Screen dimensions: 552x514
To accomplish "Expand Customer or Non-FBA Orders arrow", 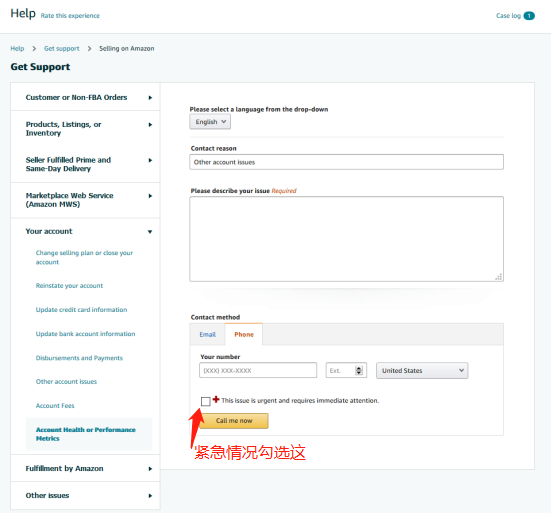I will click(x=150, y=98).
